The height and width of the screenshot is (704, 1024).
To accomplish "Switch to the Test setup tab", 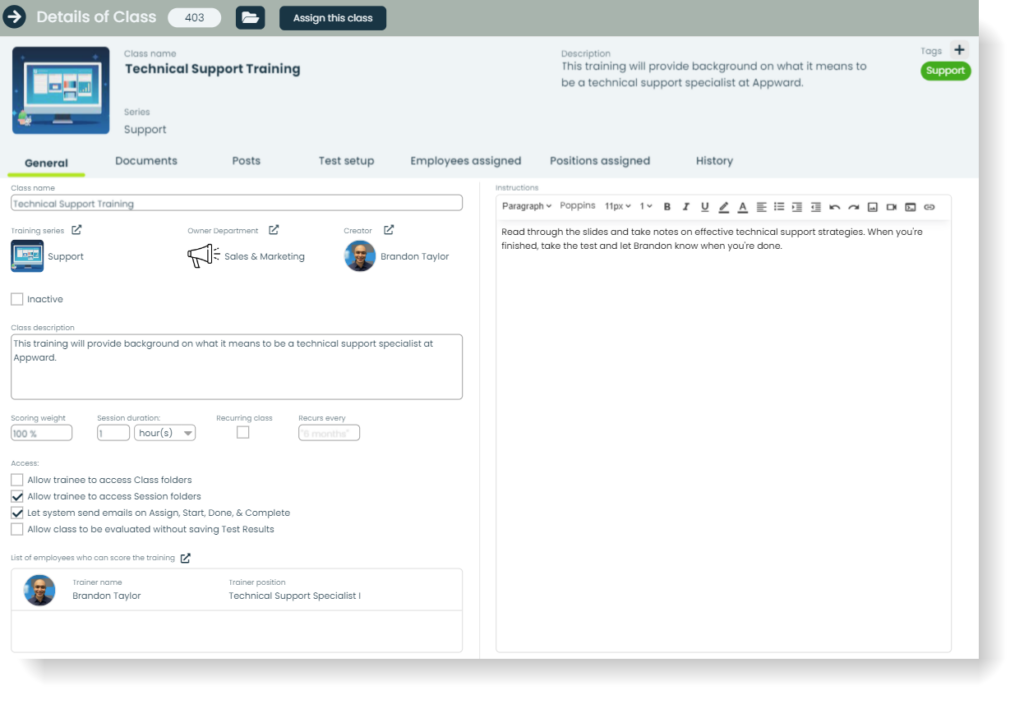I will pos(346,161).
